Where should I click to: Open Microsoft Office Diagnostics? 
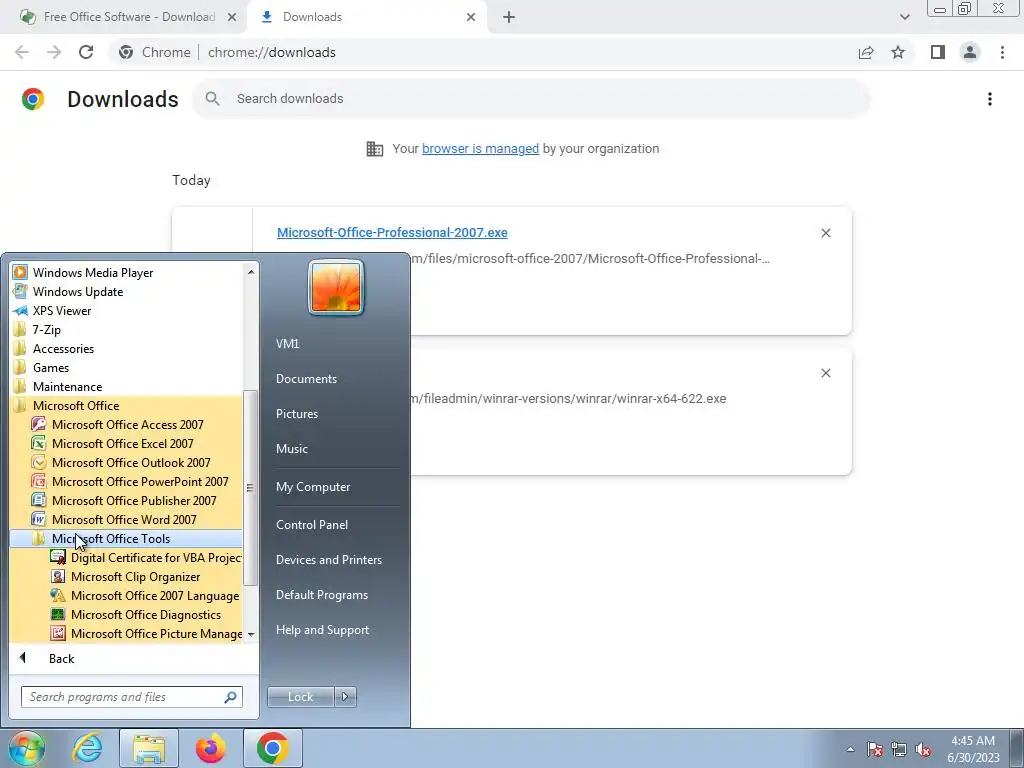click(127, 614)
